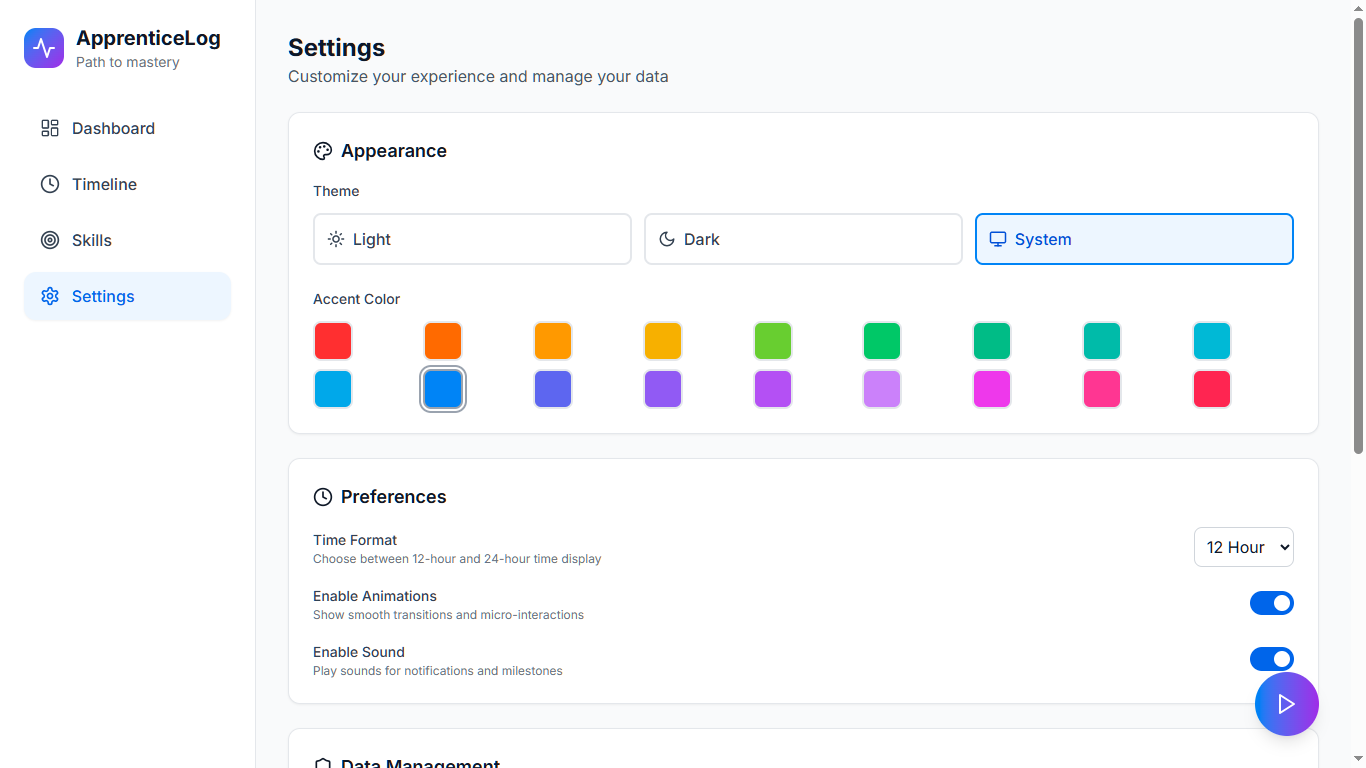
Task: Open the Time Format dropdown
Action: coord(1243,547)
